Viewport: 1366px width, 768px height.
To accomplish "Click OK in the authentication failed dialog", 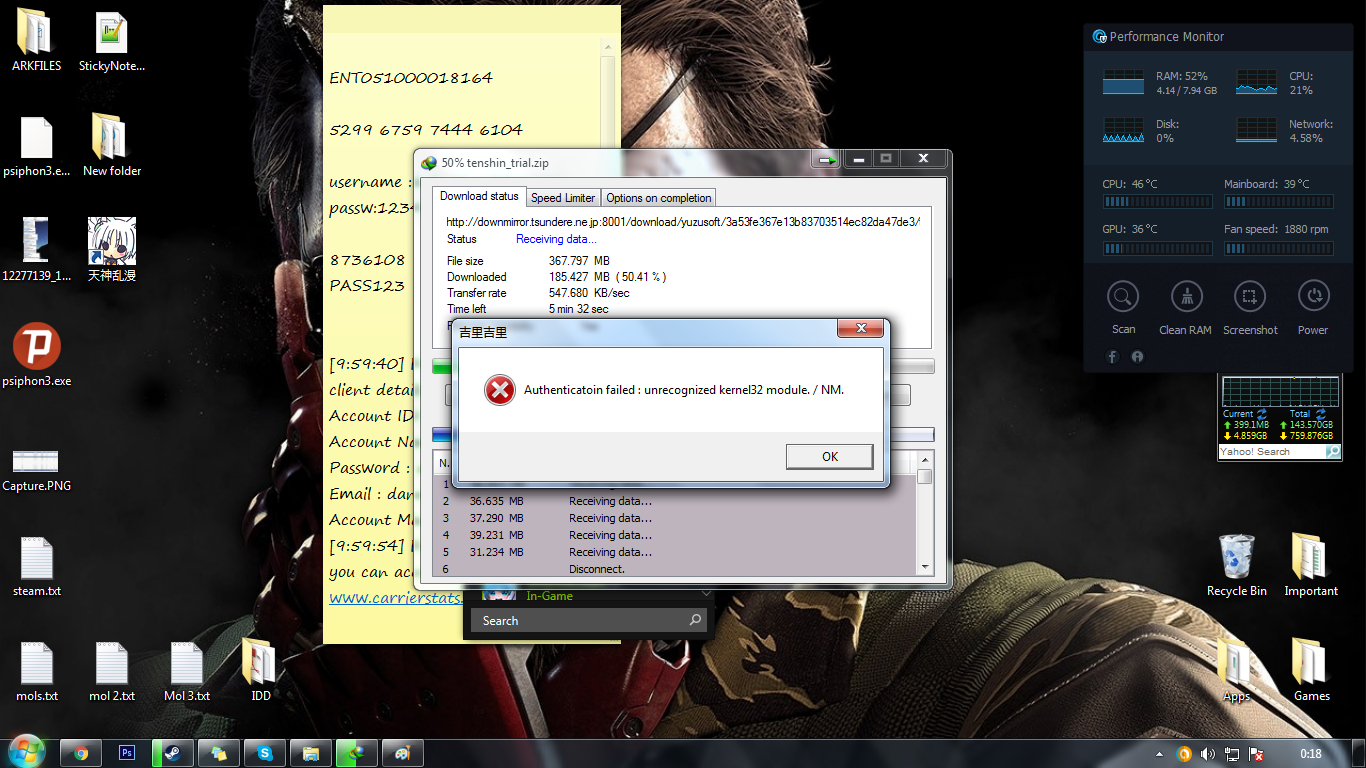I will [x=829, y=456].
